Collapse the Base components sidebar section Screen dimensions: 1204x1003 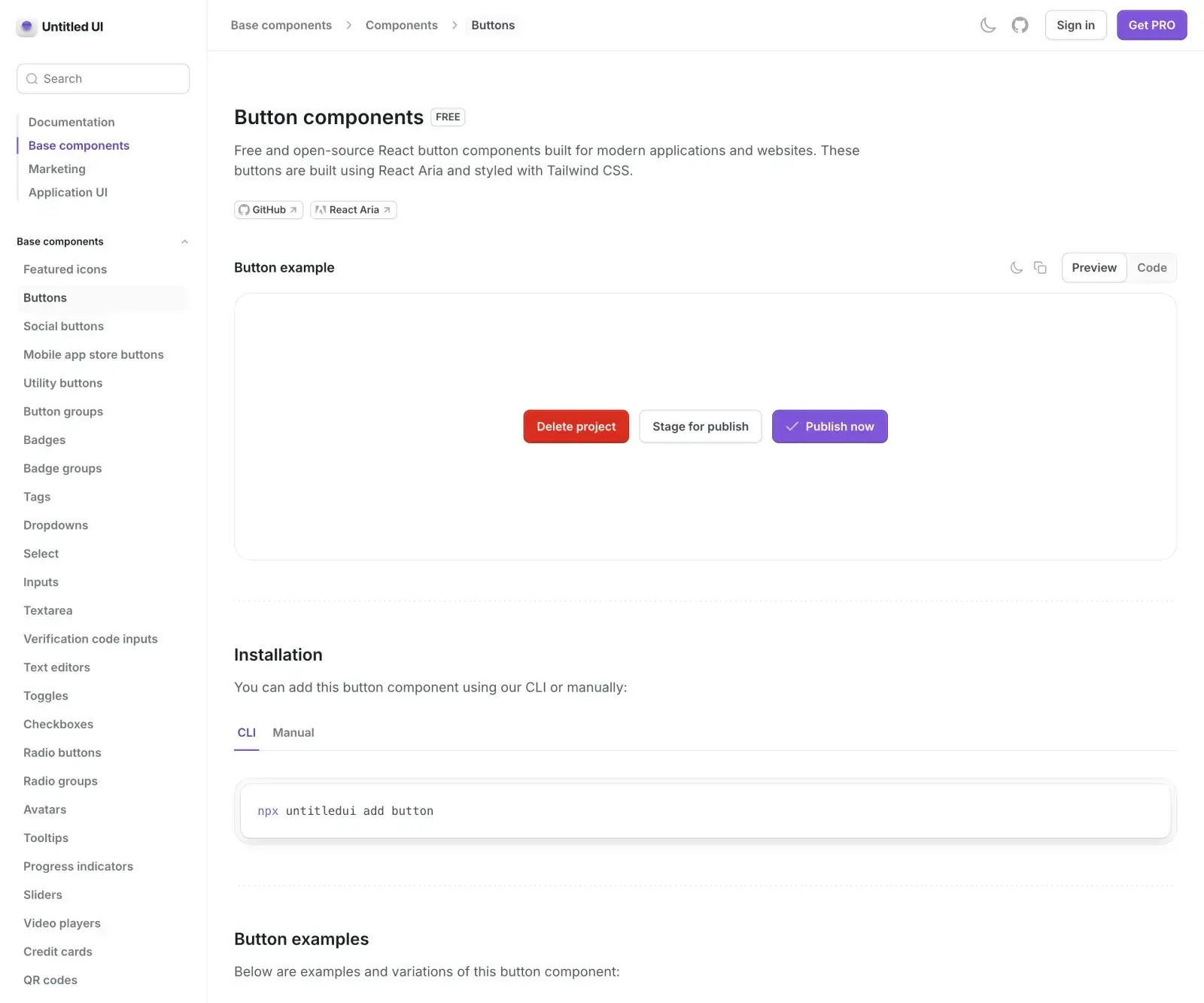point(184,242)
